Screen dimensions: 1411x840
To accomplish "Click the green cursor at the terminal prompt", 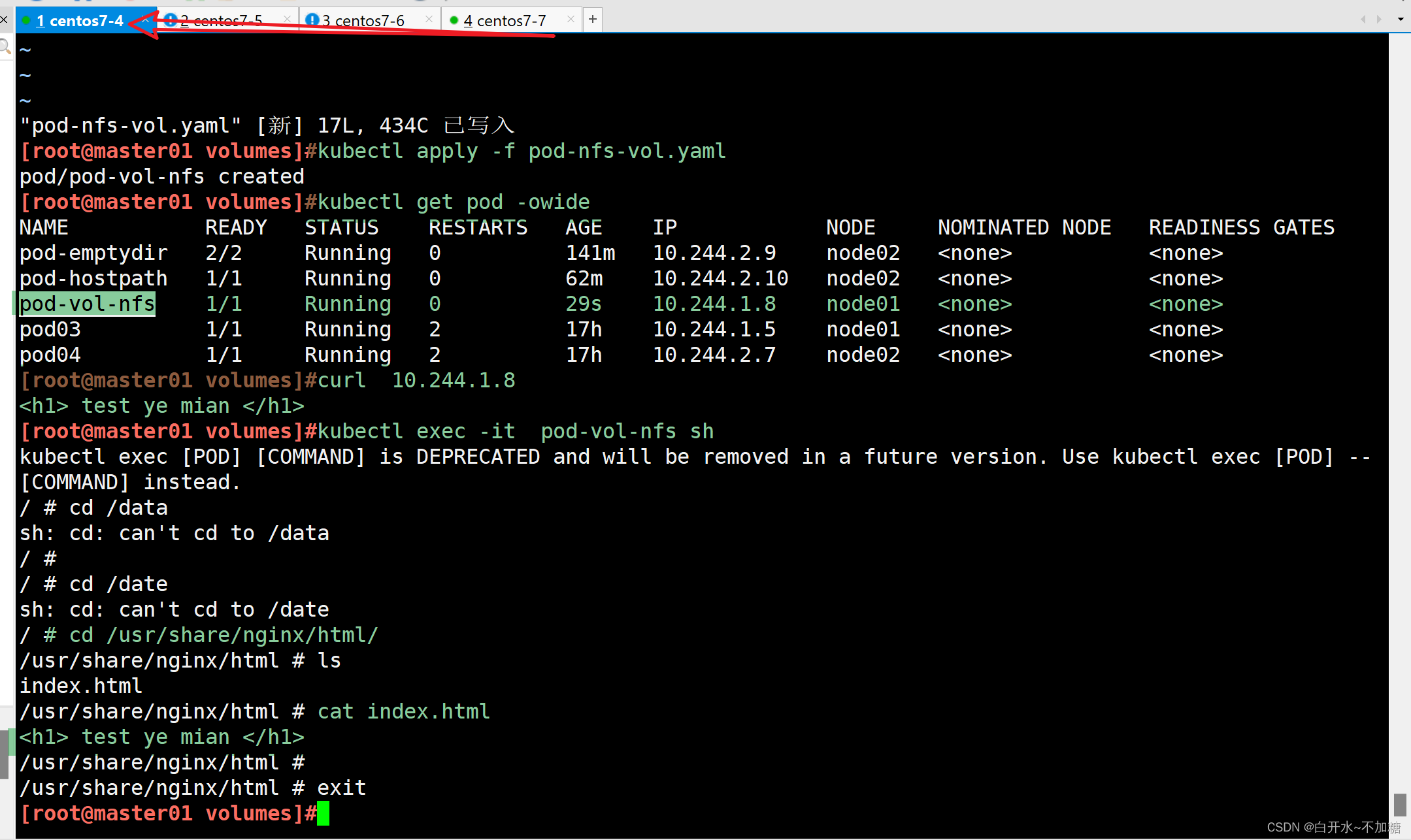I will tap(324, 813).
